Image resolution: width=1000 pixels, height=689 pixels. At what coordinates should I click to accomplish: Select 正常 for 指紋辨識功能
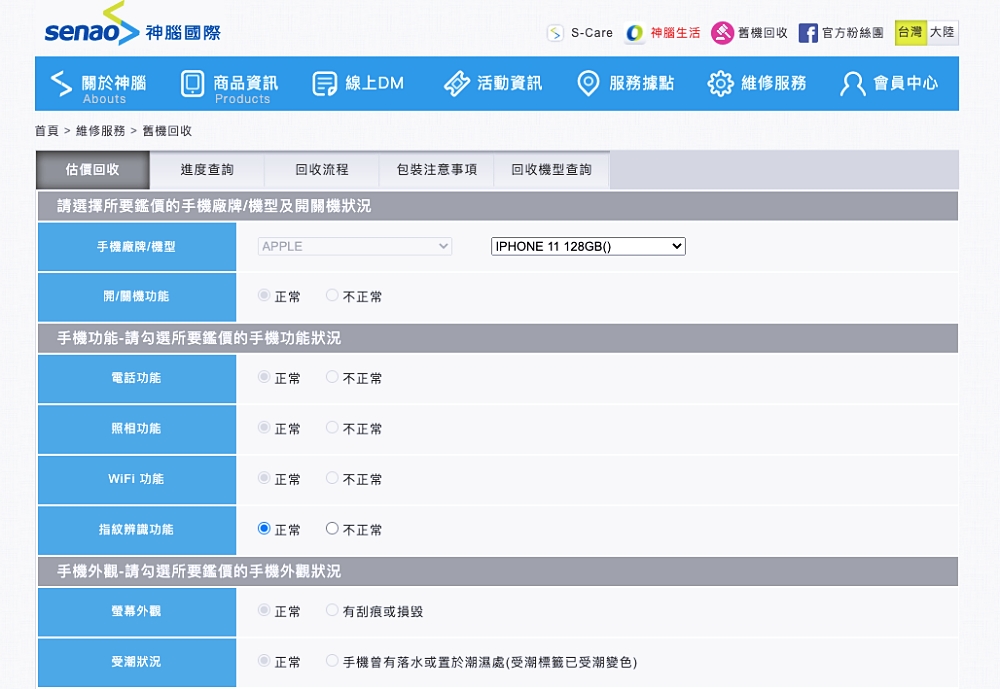[264, 529]
